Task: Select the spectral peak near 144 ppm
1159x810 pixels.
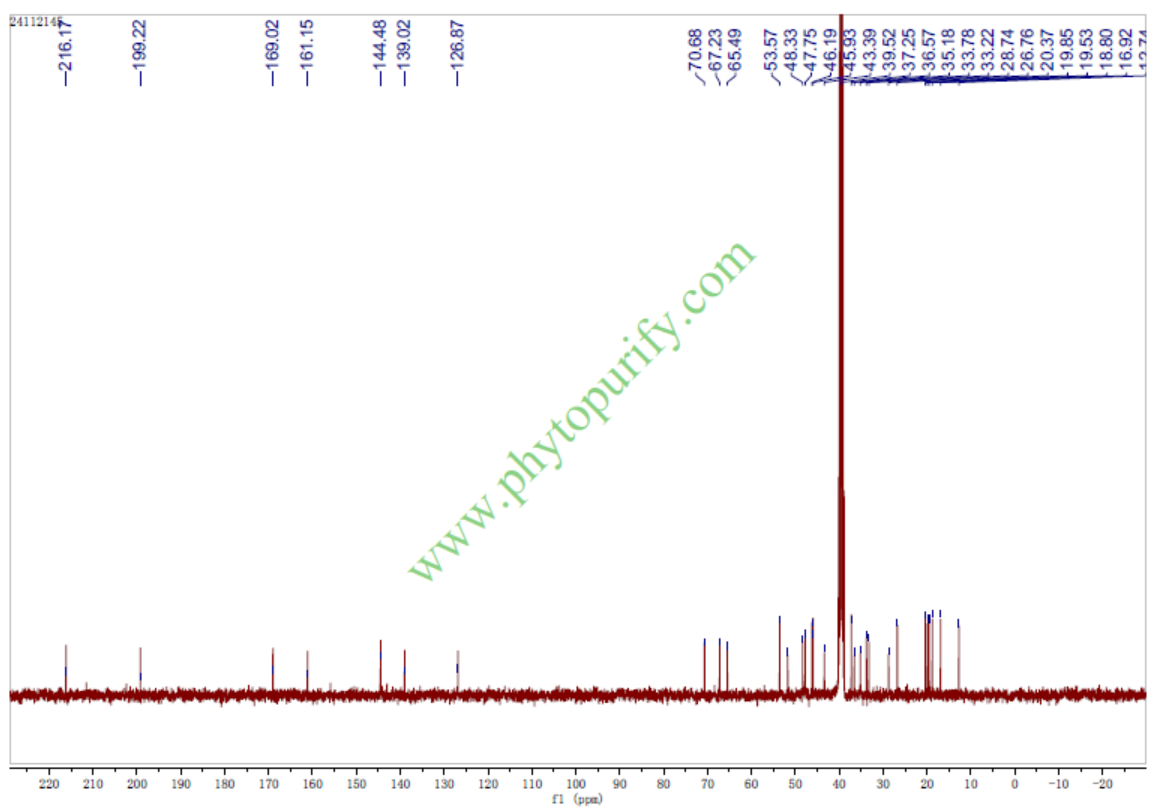Action: [x=380, y=660]
